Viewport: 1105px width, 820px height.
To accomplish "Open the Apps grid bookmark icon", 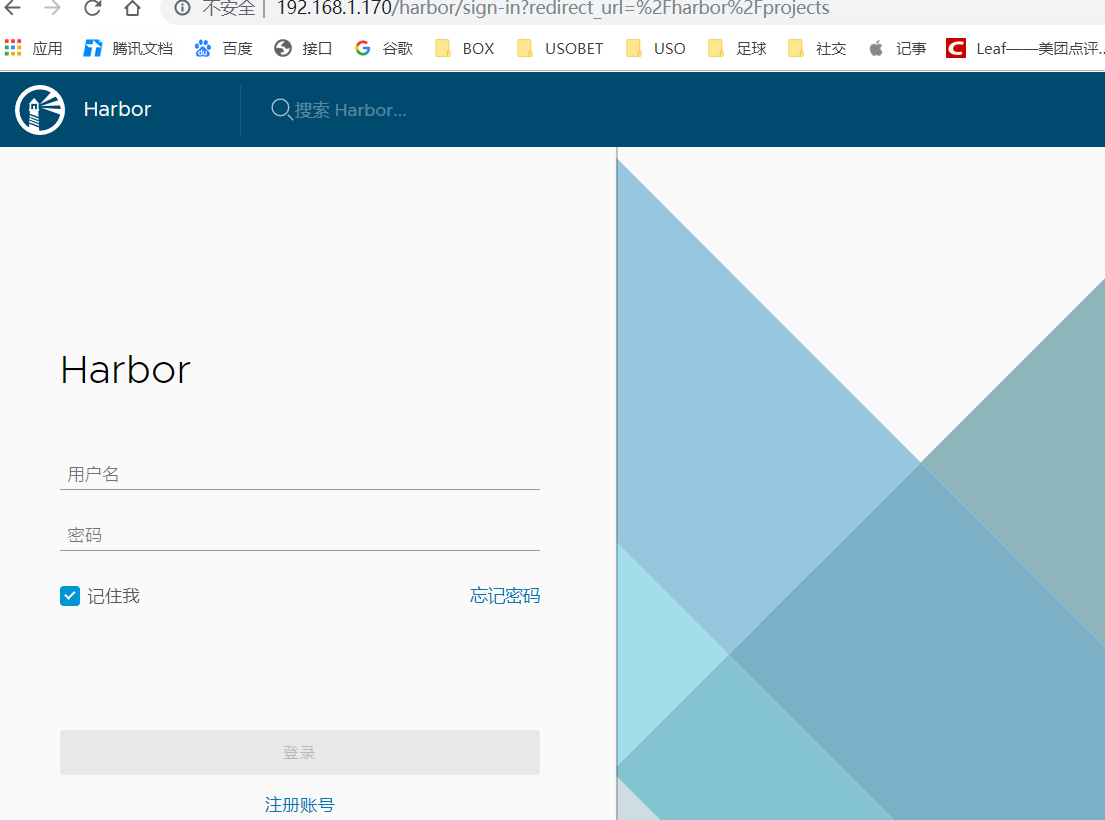I will (x=13, y=48).
